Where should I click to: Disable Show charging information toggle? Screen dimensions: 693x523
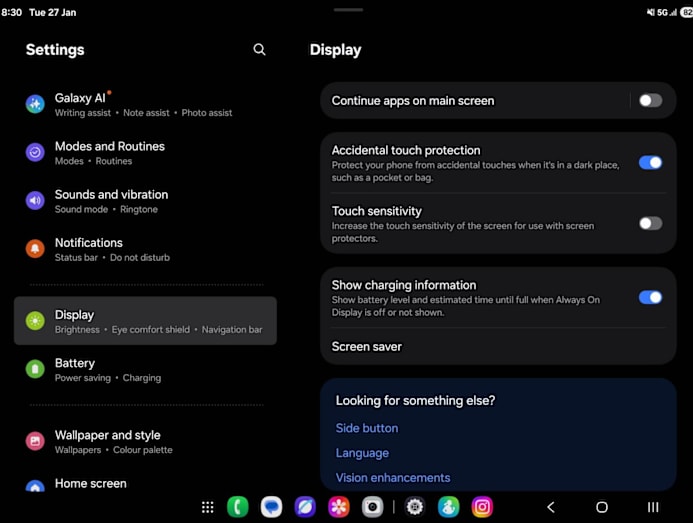(x=650, y=297)
